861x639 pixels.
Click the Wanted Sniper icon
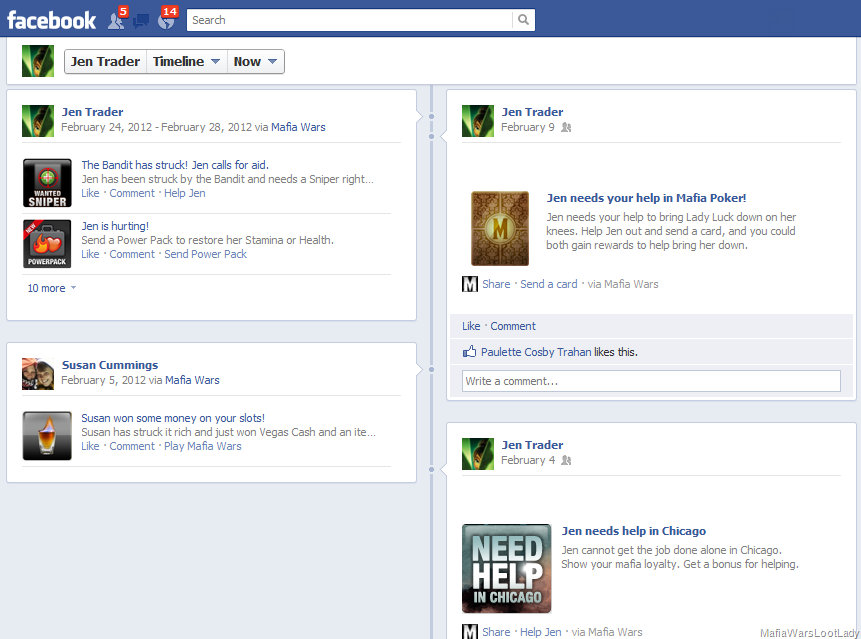[47, 183]
